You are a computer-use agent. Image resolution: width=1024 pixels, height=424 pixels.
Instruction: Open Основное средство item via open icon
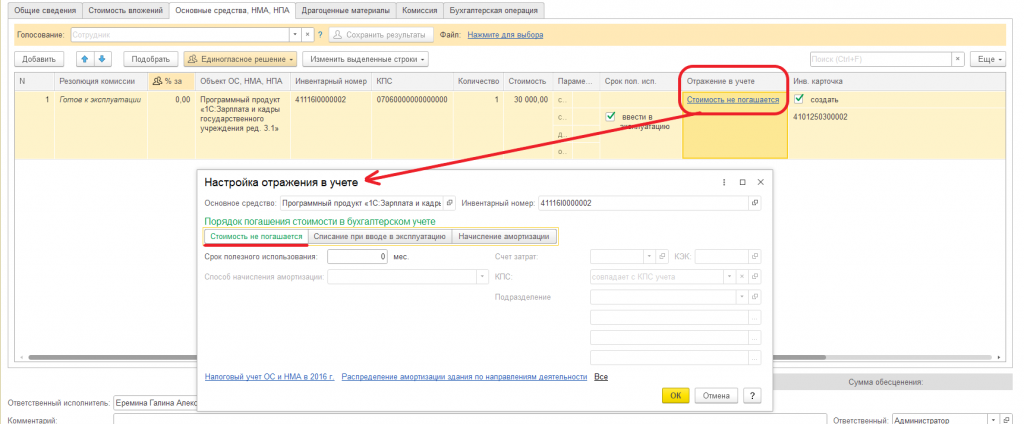(449, 203)
